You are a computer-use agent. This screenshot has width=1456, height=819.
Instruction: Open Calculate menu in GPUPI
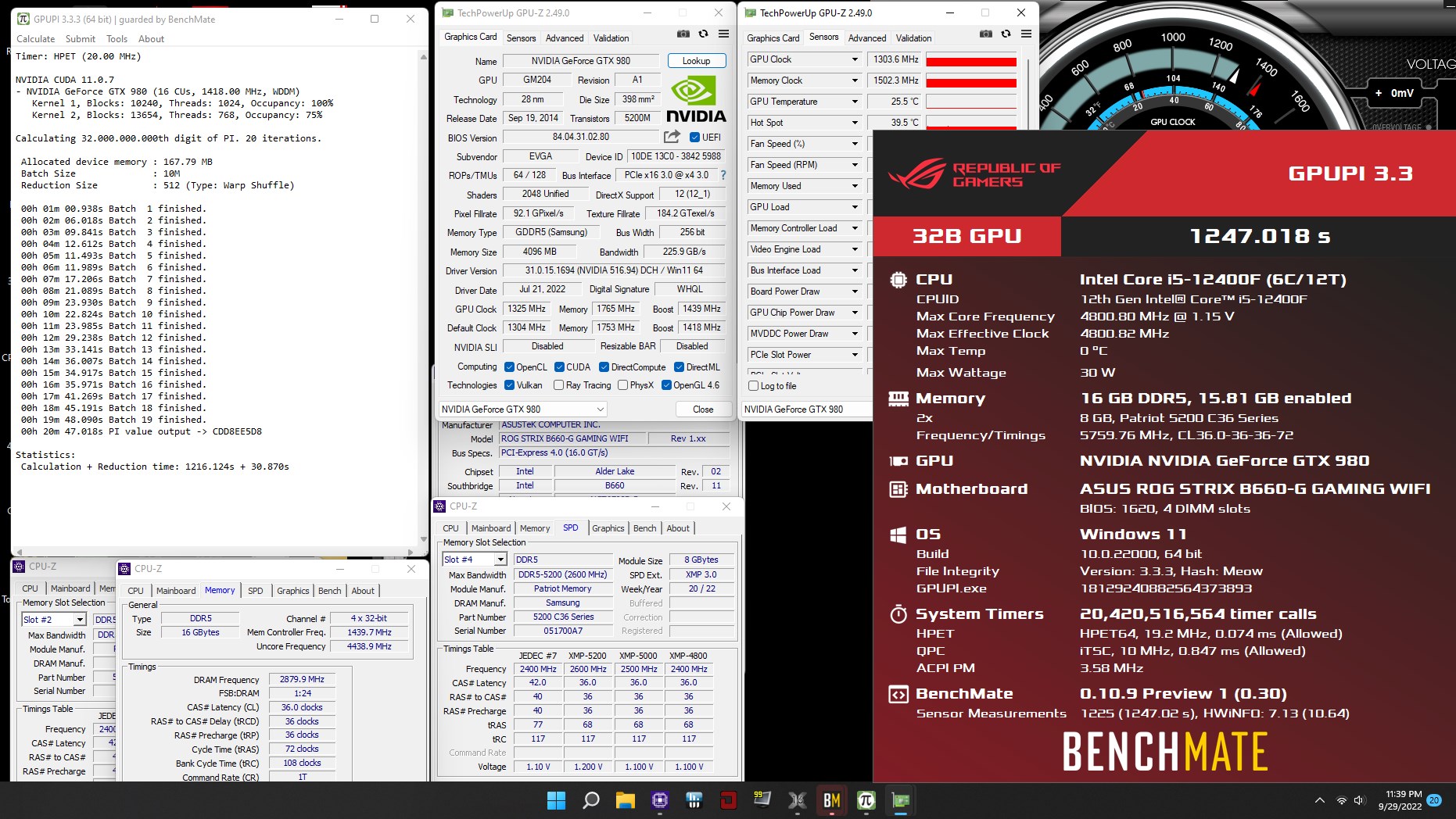36,39
